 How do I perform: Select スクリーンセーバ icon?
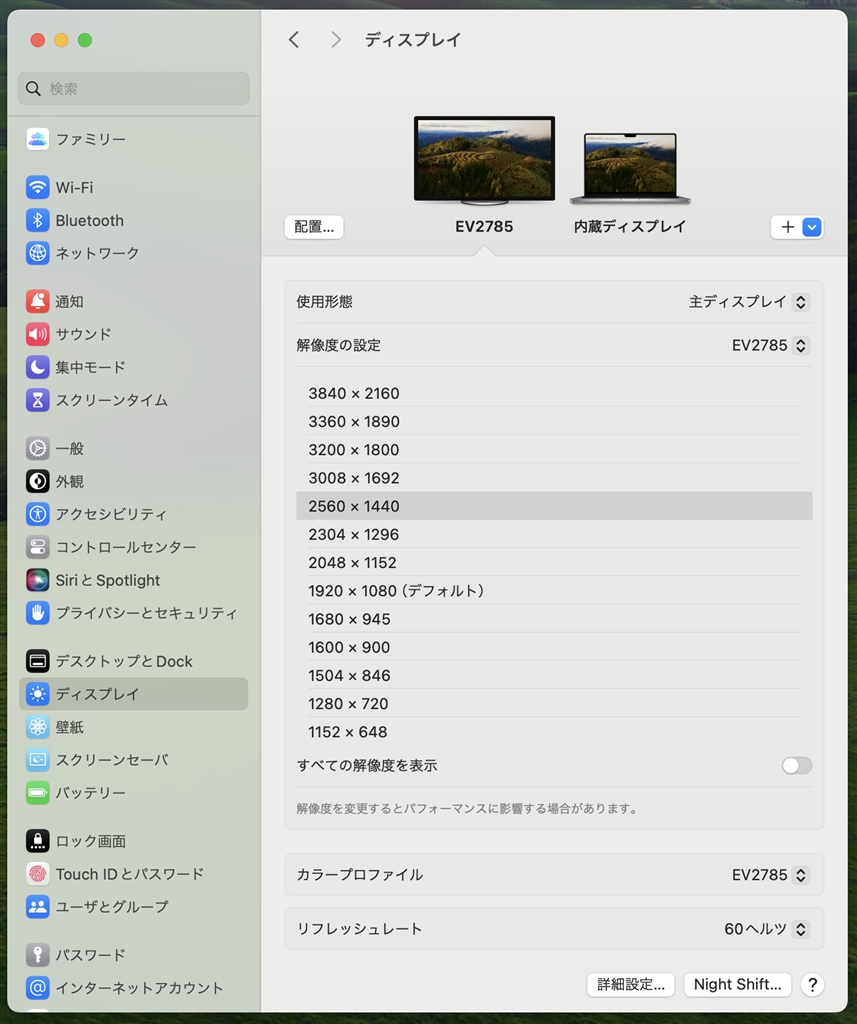38,760
